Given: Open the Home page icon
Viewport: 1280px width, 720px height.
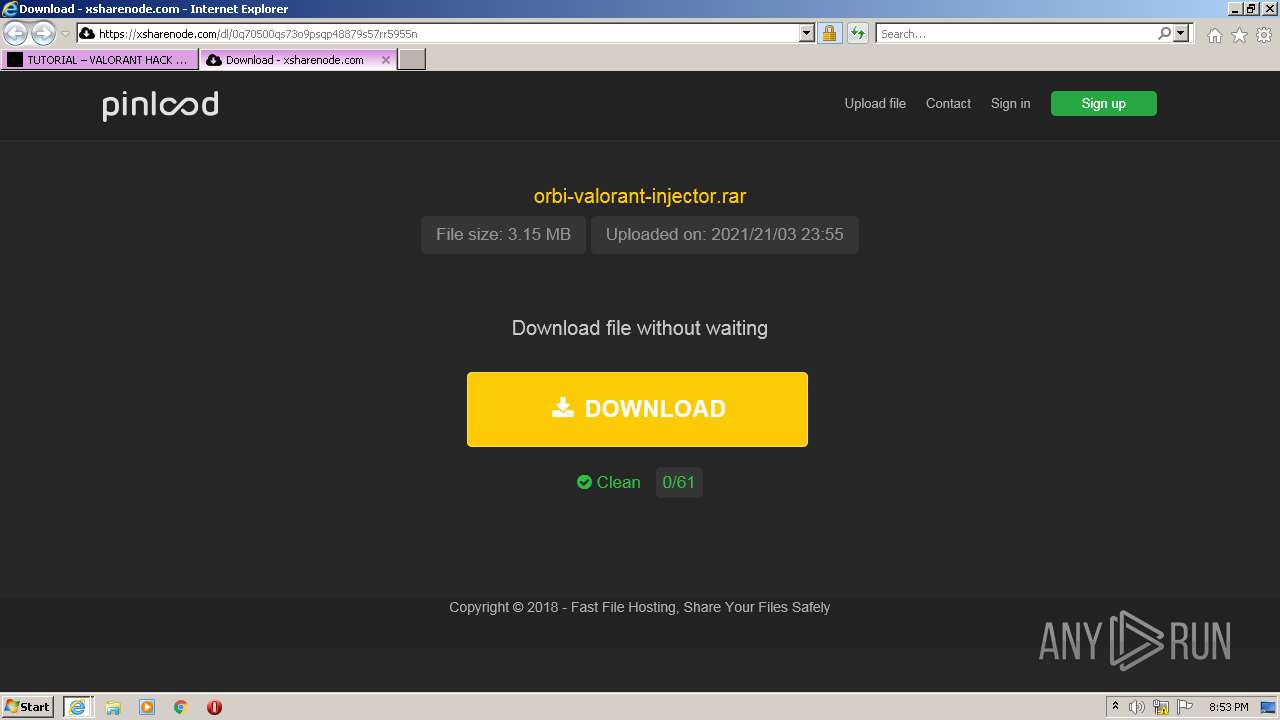Looking at the screenshot, I should tap(1214, 35).
